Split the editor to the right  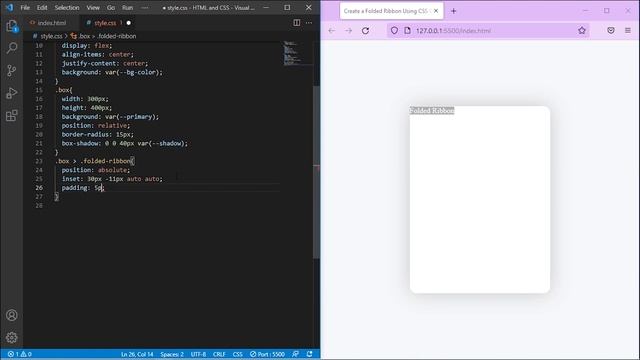(x=297, y=23)
